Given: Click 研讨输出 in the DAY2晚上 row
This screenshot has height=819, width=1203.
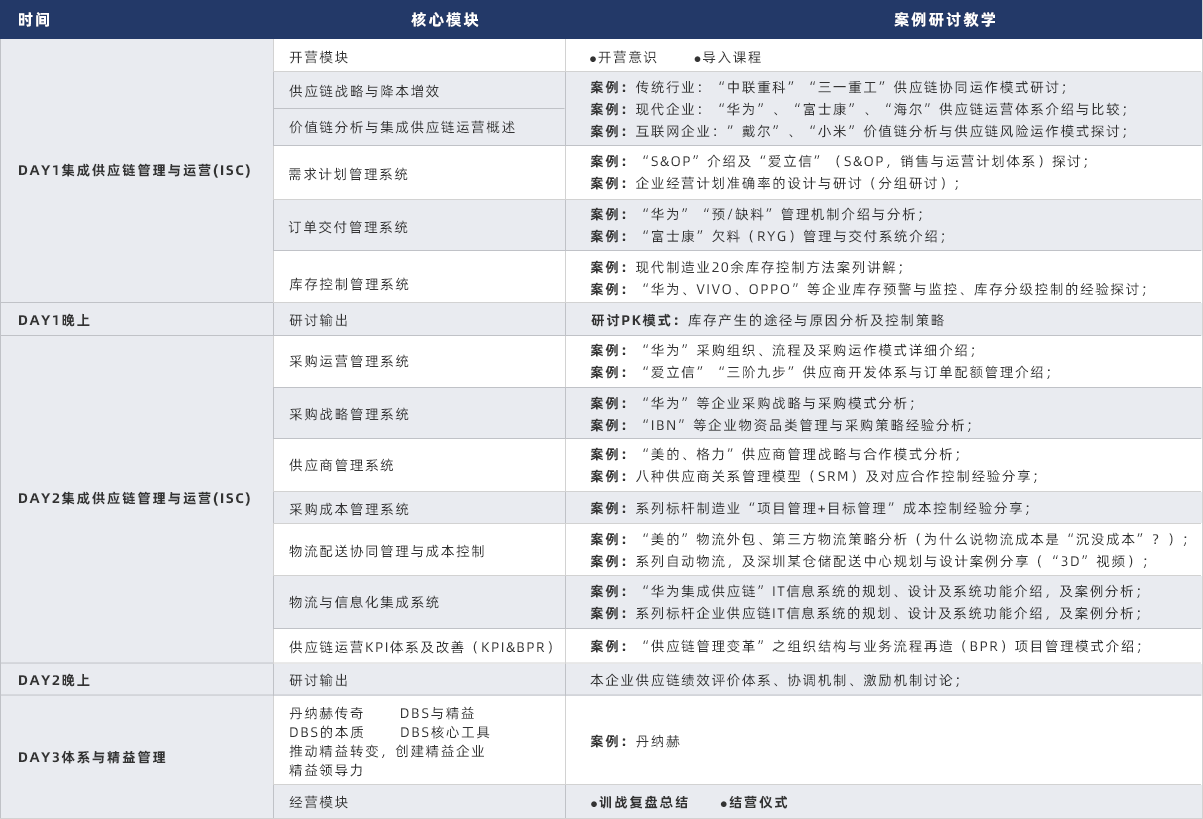Looking at the screenshot, I should [x=419, y=680].
